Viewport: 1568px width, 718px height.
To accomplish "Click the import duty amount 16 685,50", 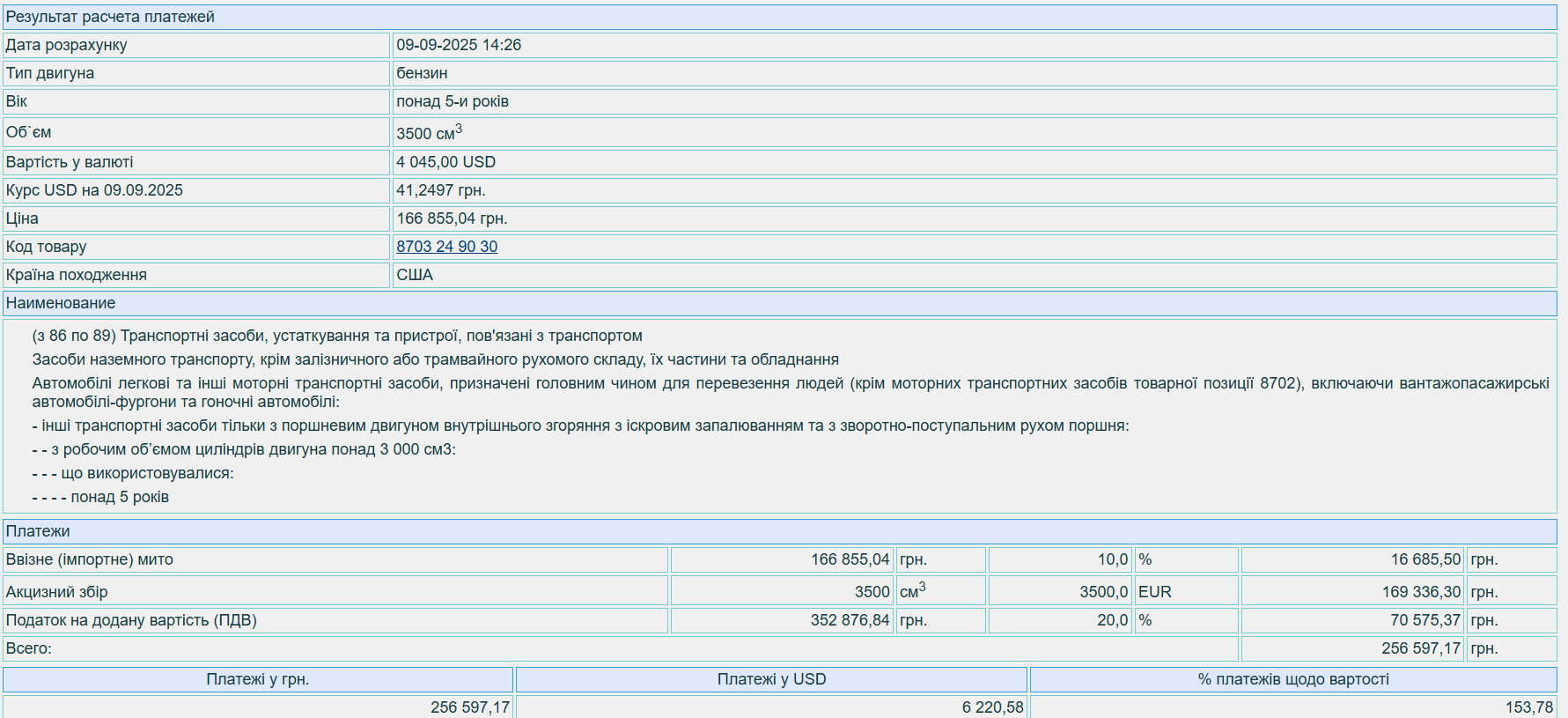I will 1425,559.
